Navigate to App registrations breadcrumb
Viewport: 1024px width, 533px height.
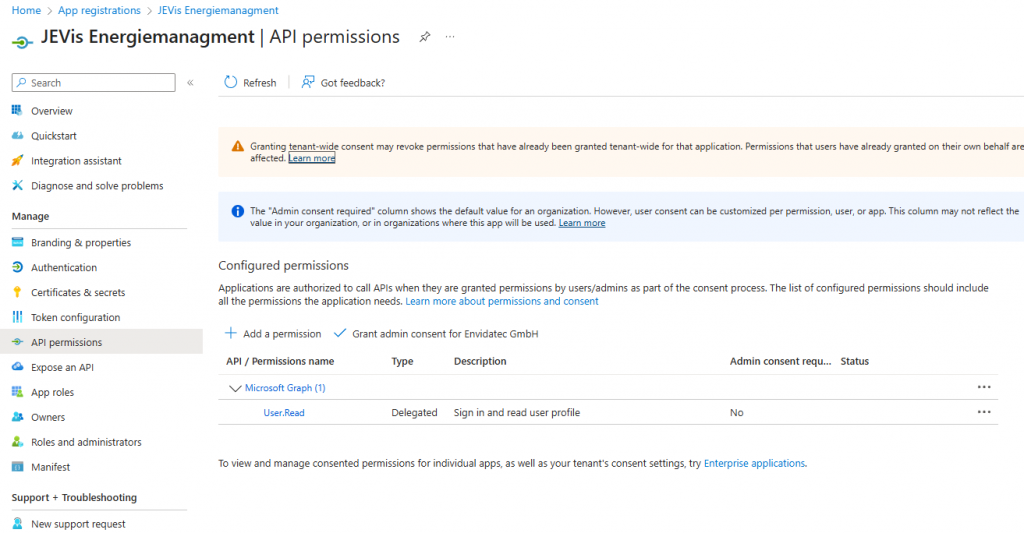99,10
